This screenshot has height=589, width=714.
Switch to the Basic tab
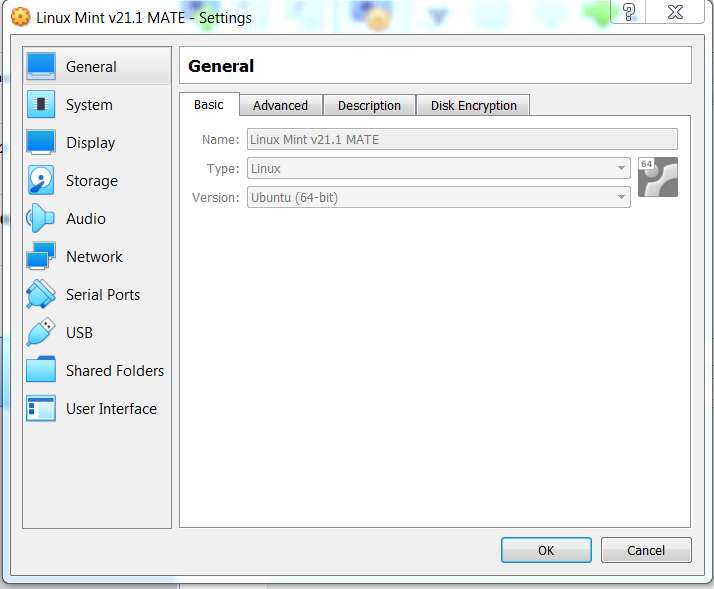click(209, 105)
